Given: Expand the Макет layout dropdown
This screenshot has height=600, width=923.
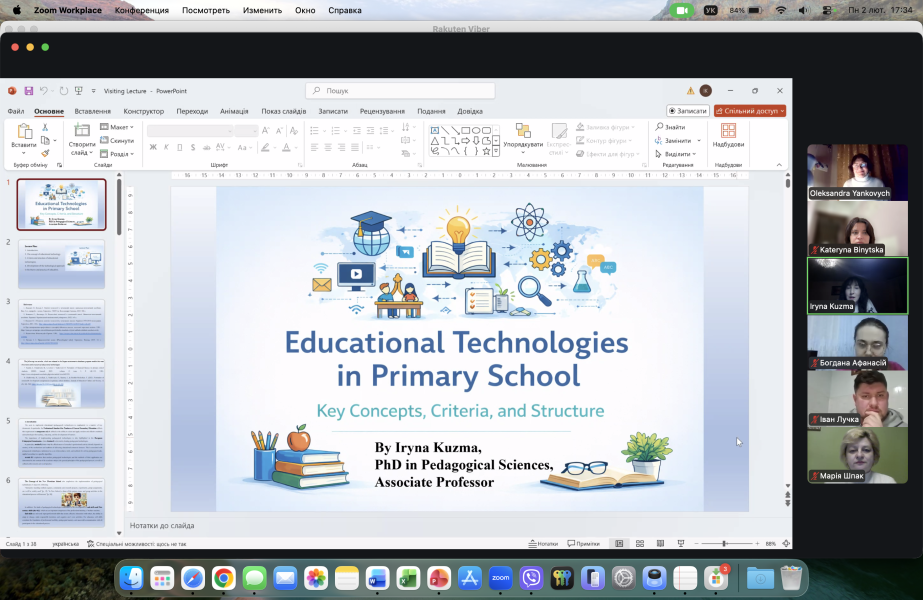Looking at the screenshot, I should (x=118, y=127).
